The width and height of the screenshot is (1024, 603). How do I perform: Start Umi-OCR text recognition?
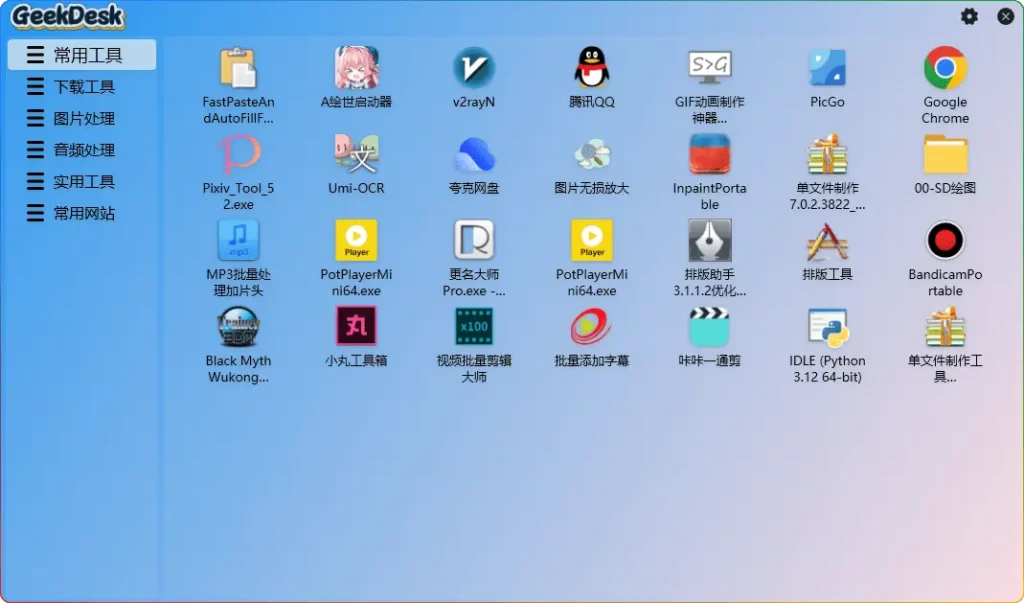click(356, 157)
